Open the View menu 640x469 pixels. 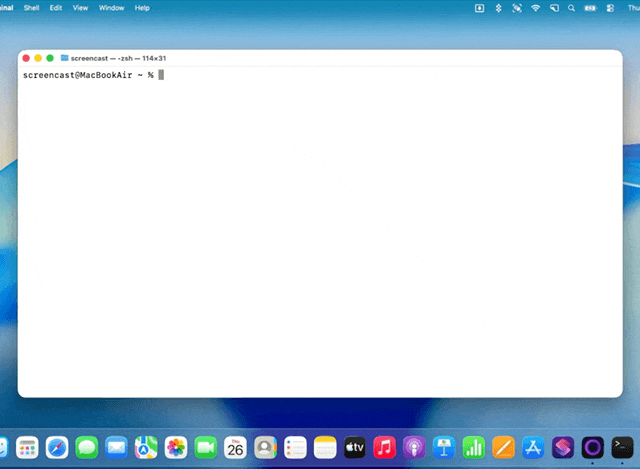point(80,8)
